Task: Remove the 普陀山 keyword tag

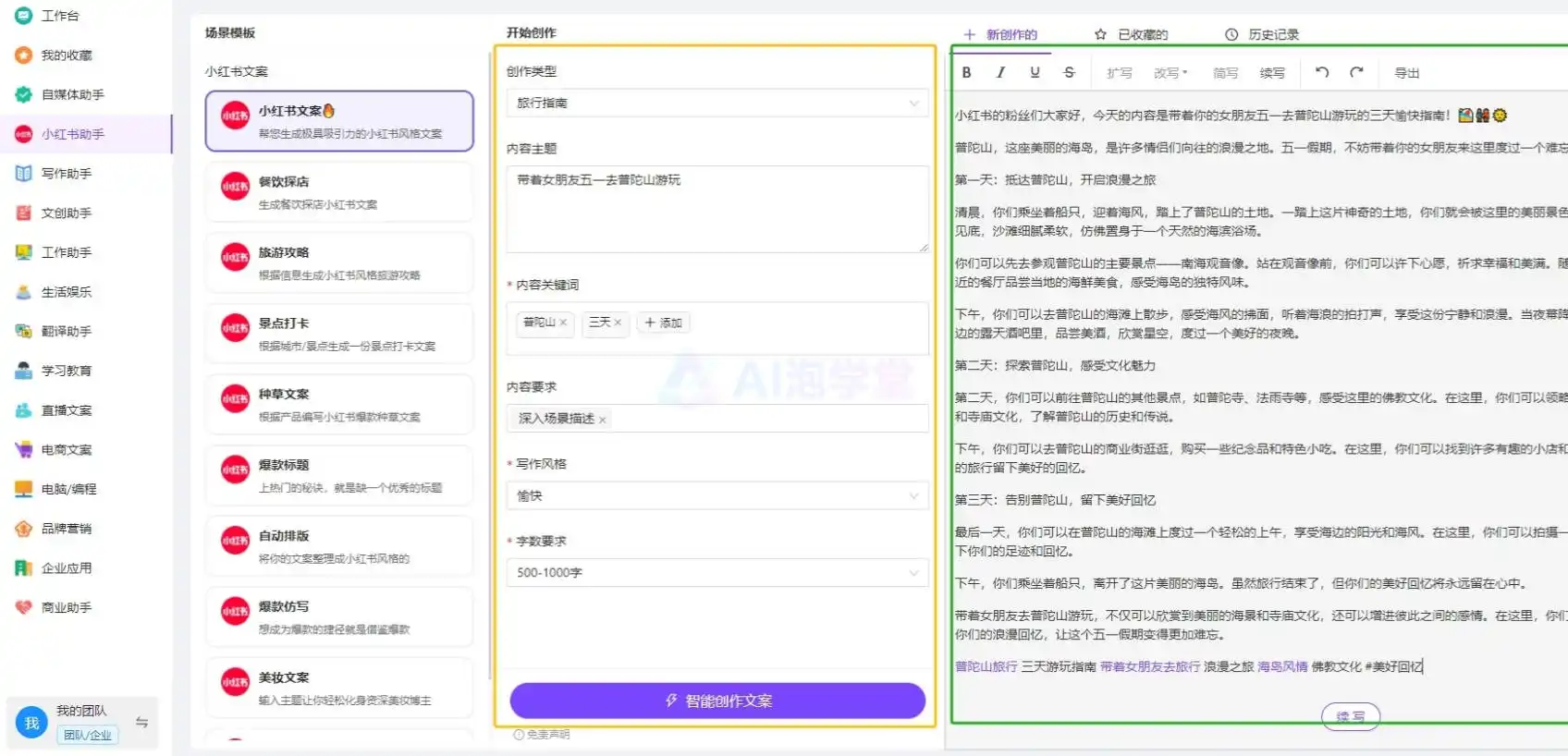Action: pyautogui.click(x=563, y=323)
